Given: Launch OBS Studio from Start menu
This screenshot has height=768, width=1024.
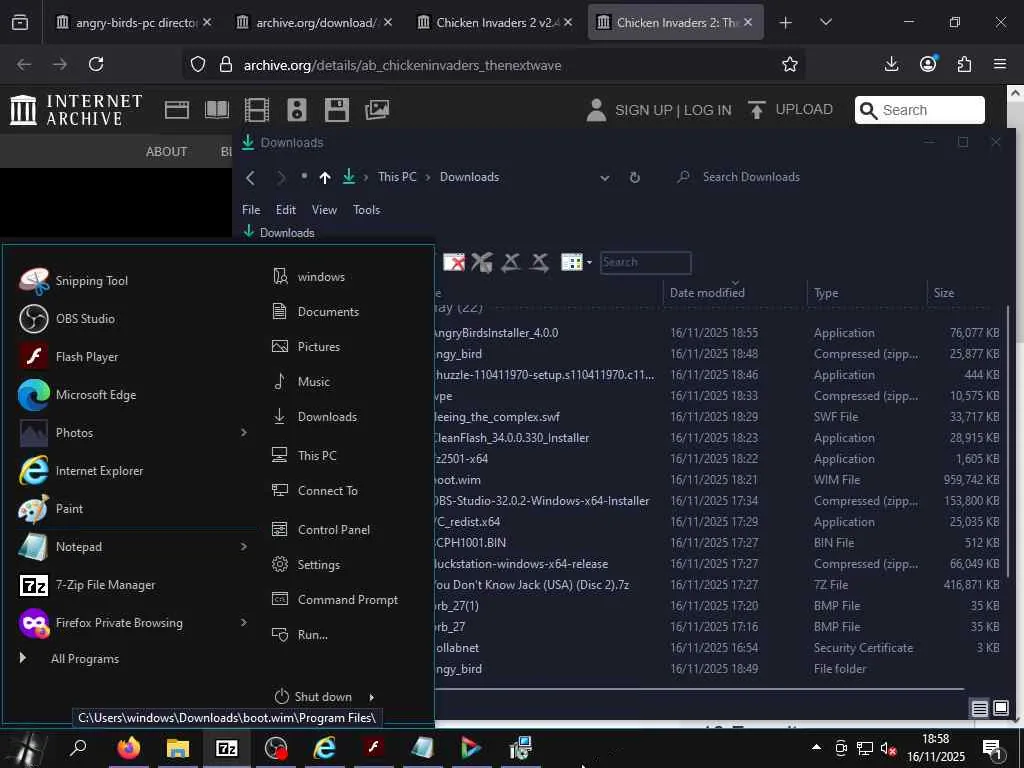Looking at the screenshot, I should point(67,319).
